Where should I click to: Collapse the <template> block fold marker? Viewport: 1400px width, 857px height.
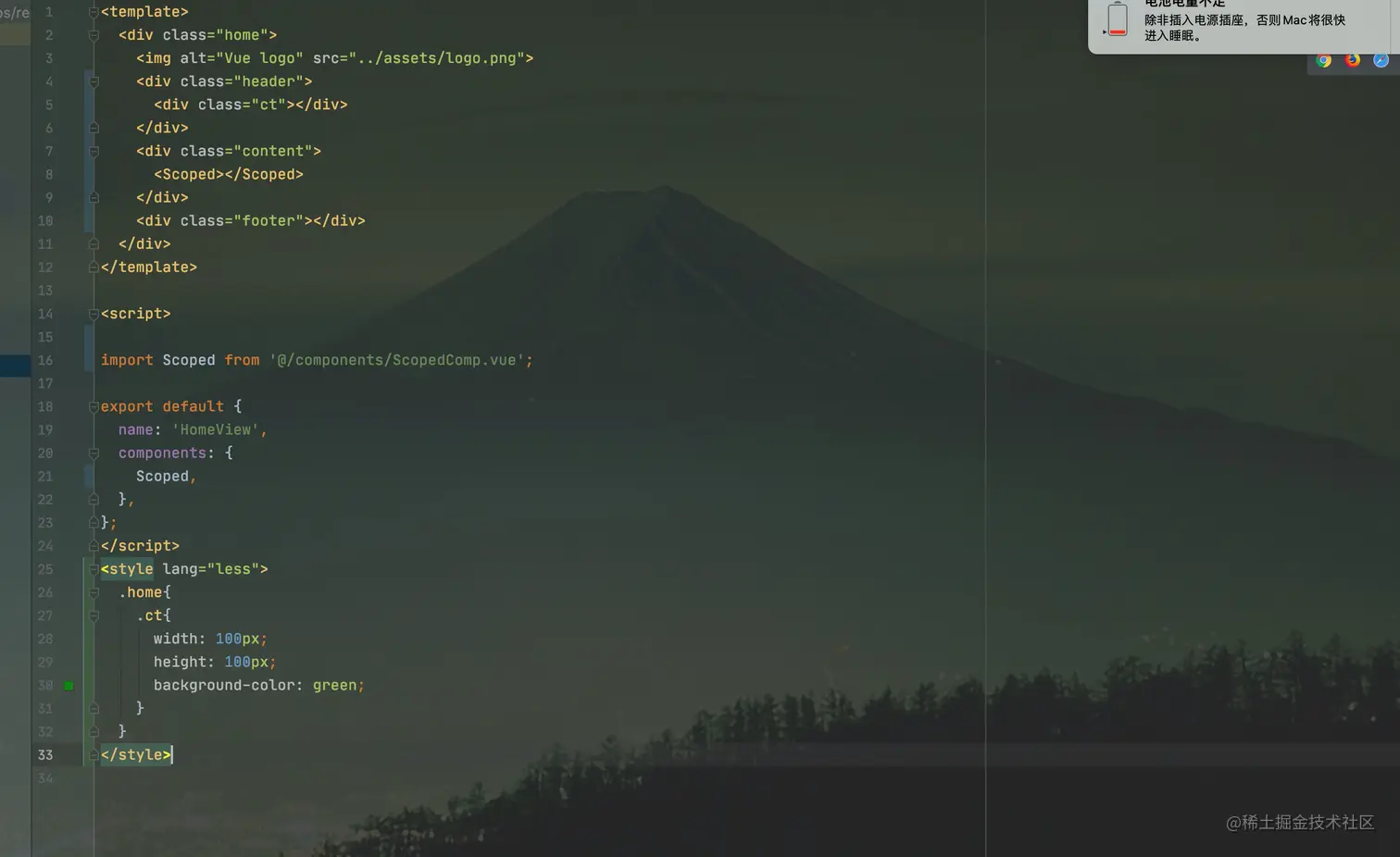(x=94, y=12)
